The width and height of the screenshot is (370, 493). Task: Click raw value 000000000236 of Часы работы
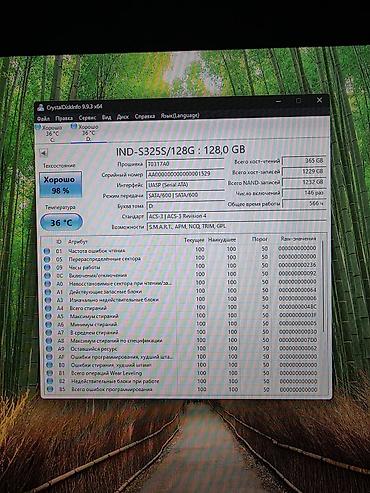(x=297, y=265)
